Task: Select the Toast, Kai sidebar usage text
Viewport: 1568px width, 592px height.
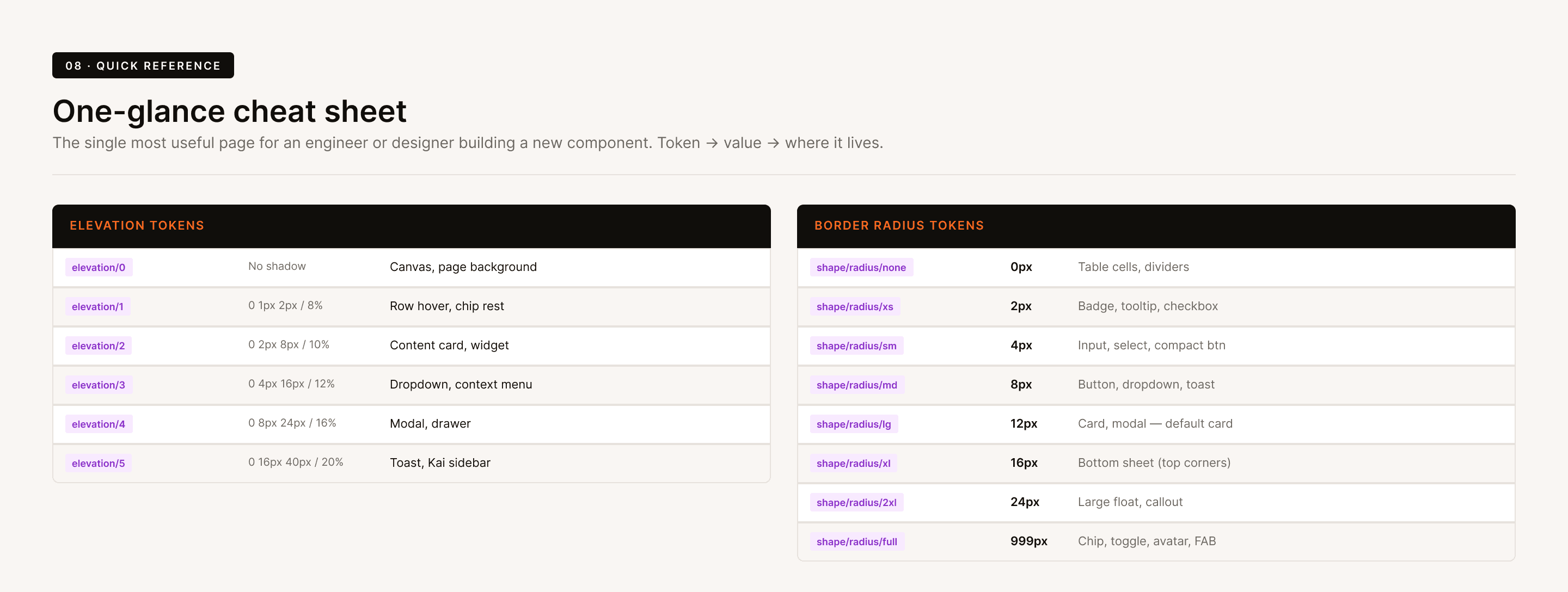Action: (x=440, y=462)
